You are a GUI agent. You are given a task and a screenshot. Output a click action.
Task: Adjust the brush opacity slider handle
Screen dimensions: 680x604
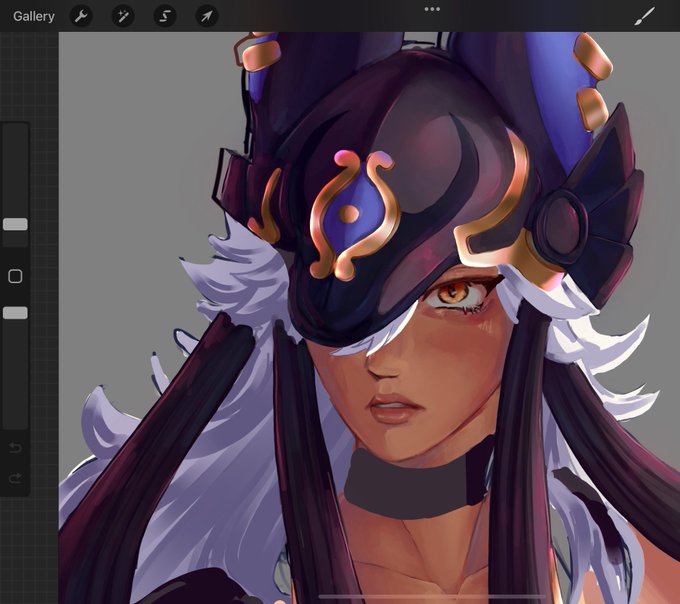(15, 313)
